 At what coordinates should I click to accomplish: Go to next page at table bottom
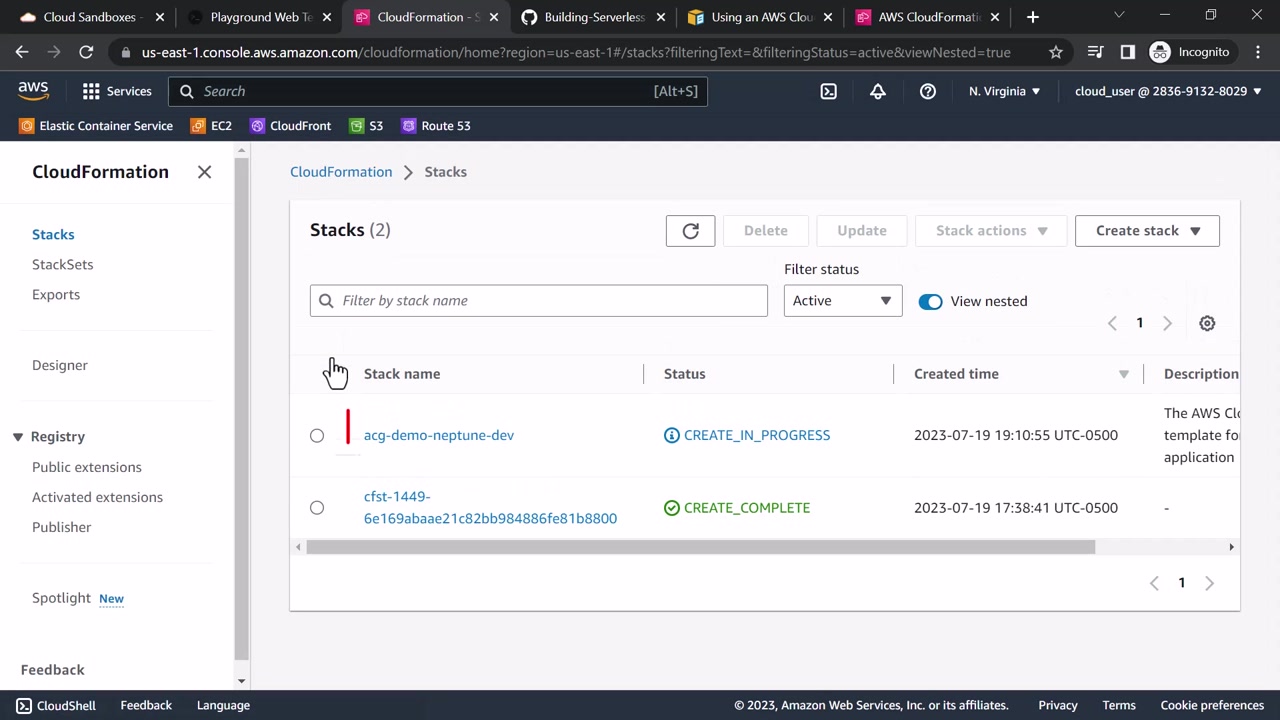1209,583
